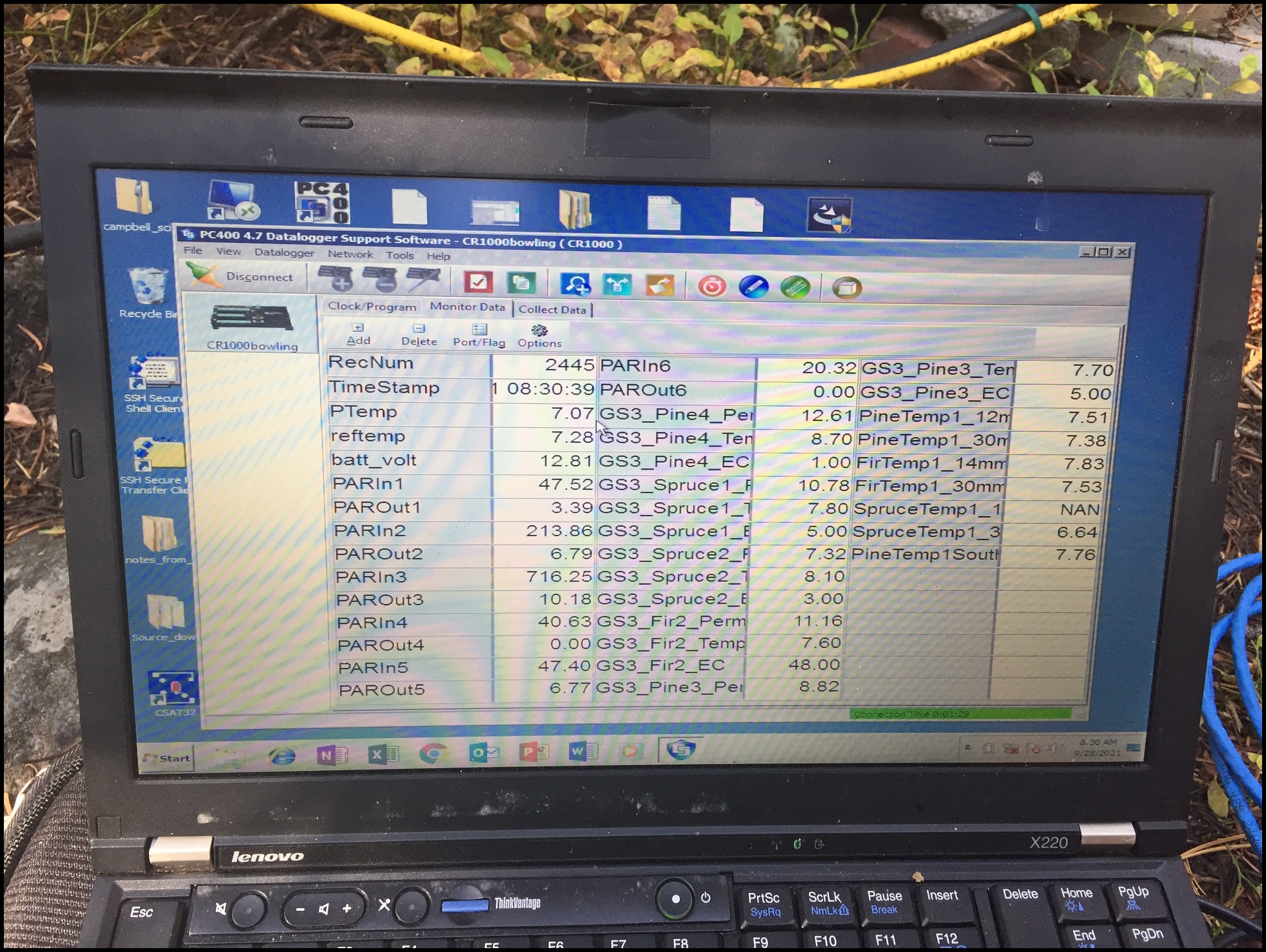Open Google Chrome from the taskbar
The image size is (1266, 952).
pos(433,753)
